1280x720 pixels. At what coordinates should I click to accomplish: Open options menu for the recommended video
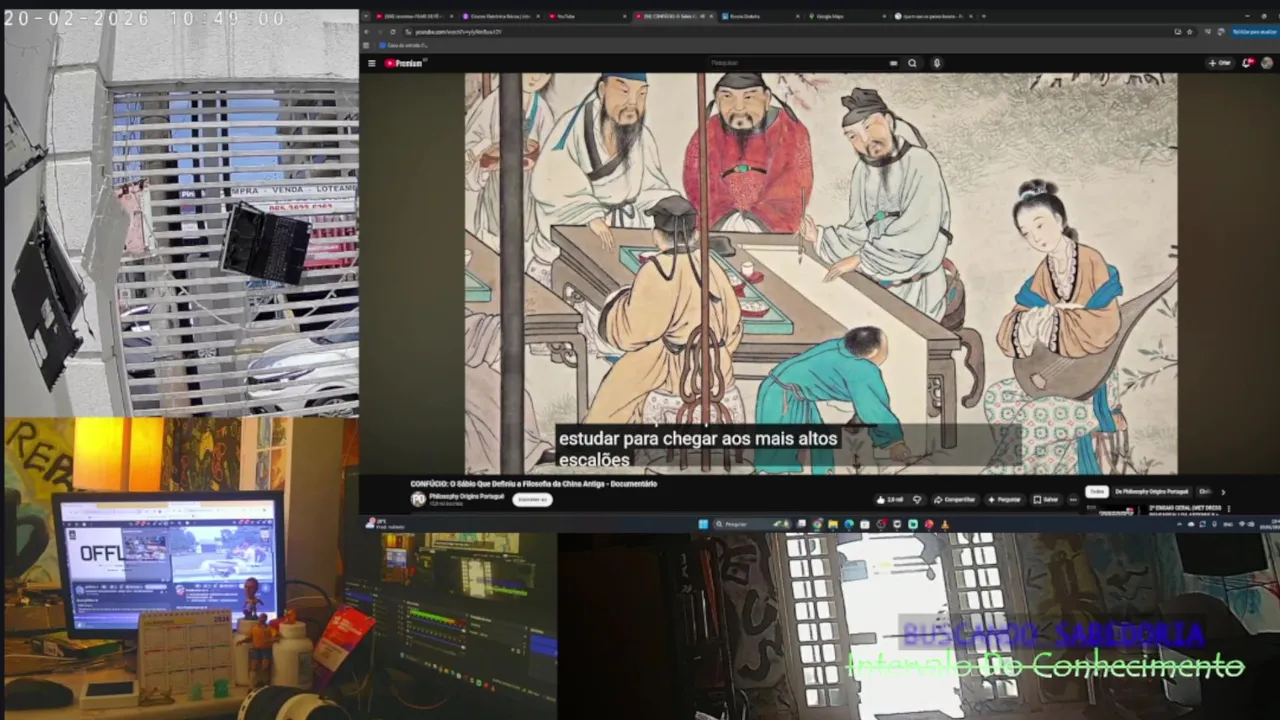click(1229, 509)
